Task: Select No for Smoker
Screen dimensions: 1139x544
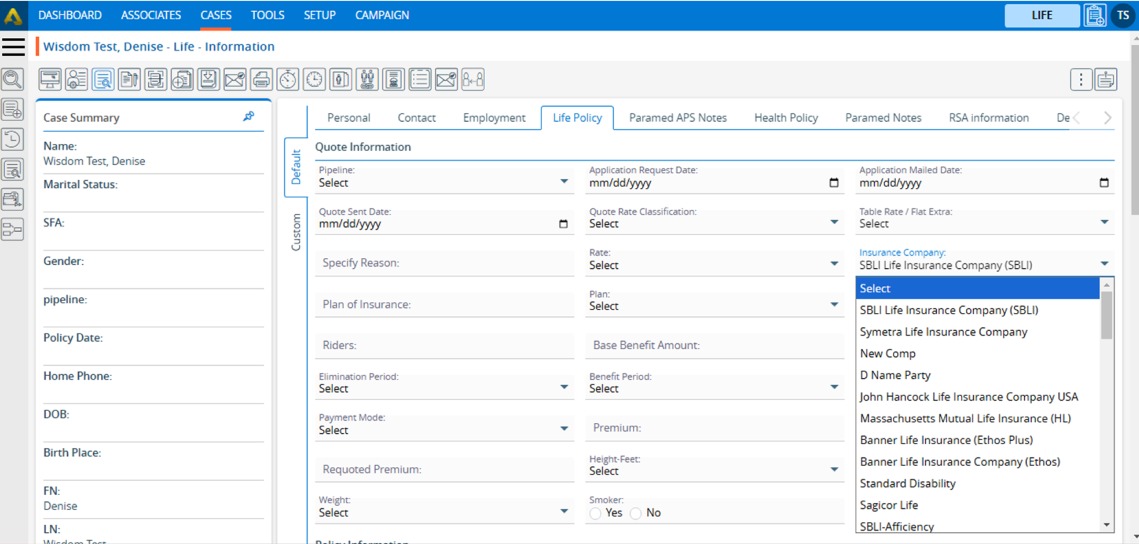Action: point(636,513)
